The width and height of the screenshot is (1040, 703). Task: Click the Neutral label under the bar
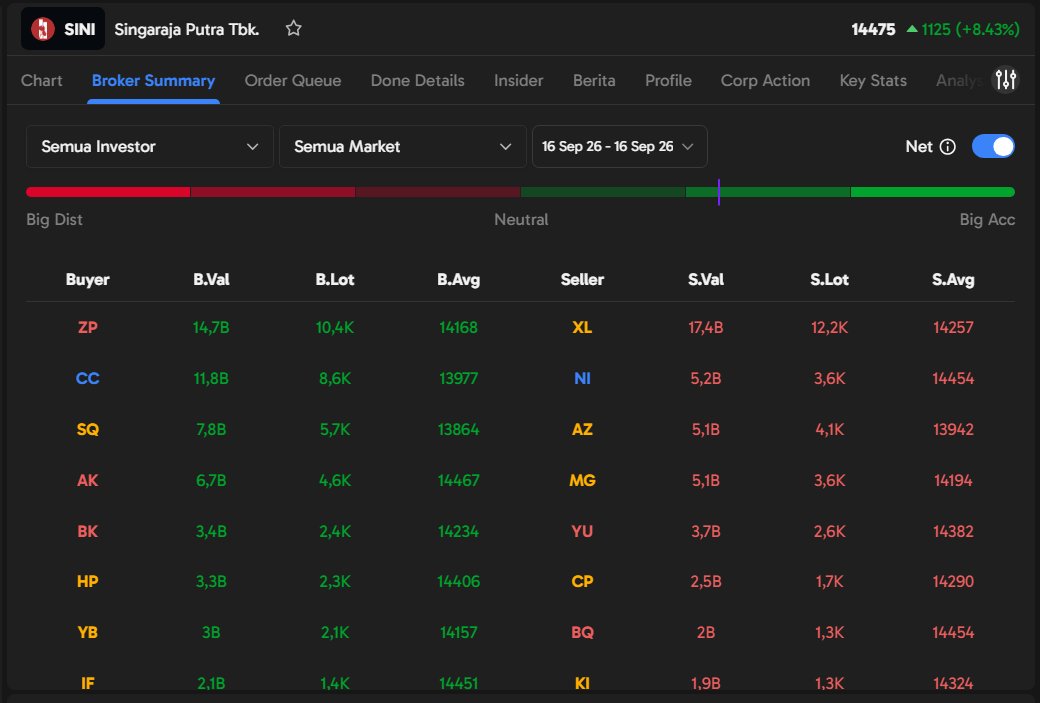pos(521,220)
